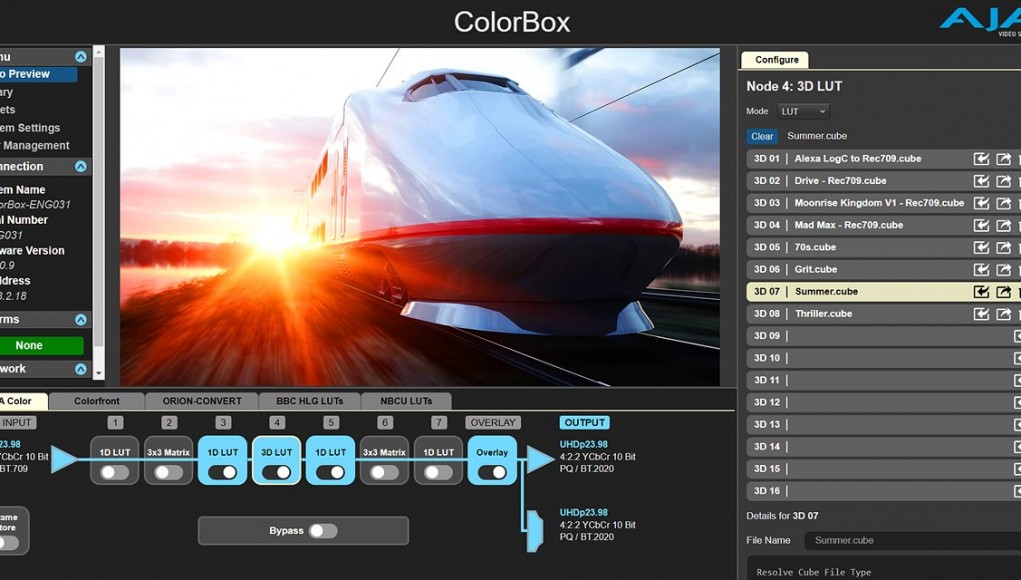
Task: Toggle the Bypass switch
Action: click(323, 531)
